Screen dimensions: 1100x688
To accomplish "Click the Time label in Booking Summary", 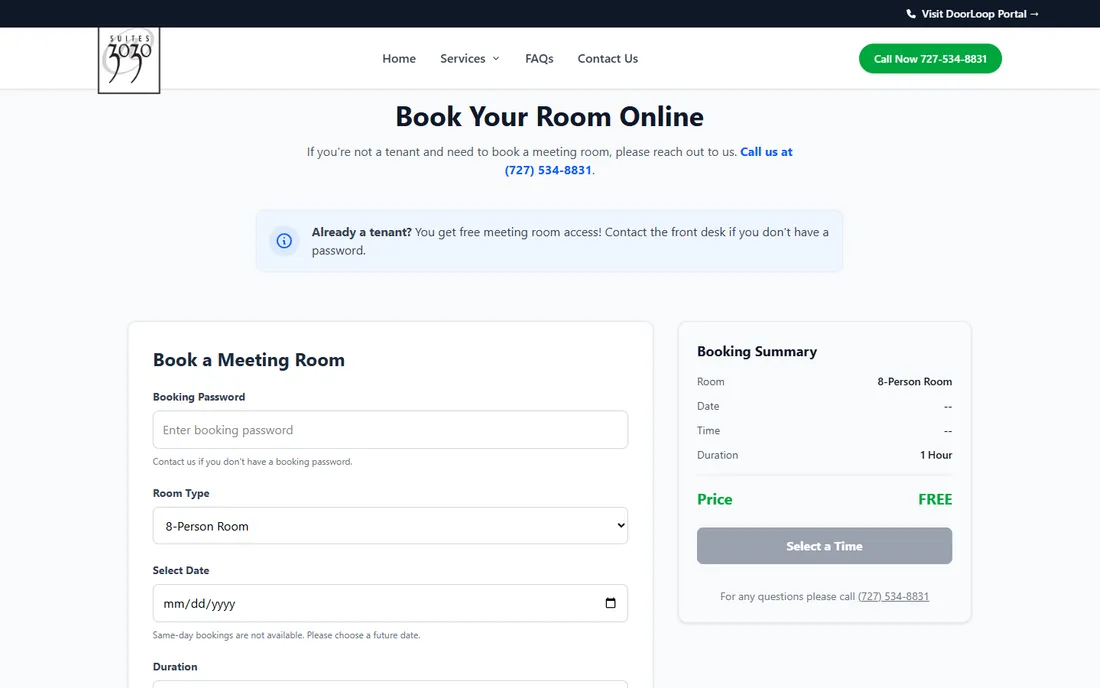I will tap(709, 431).
